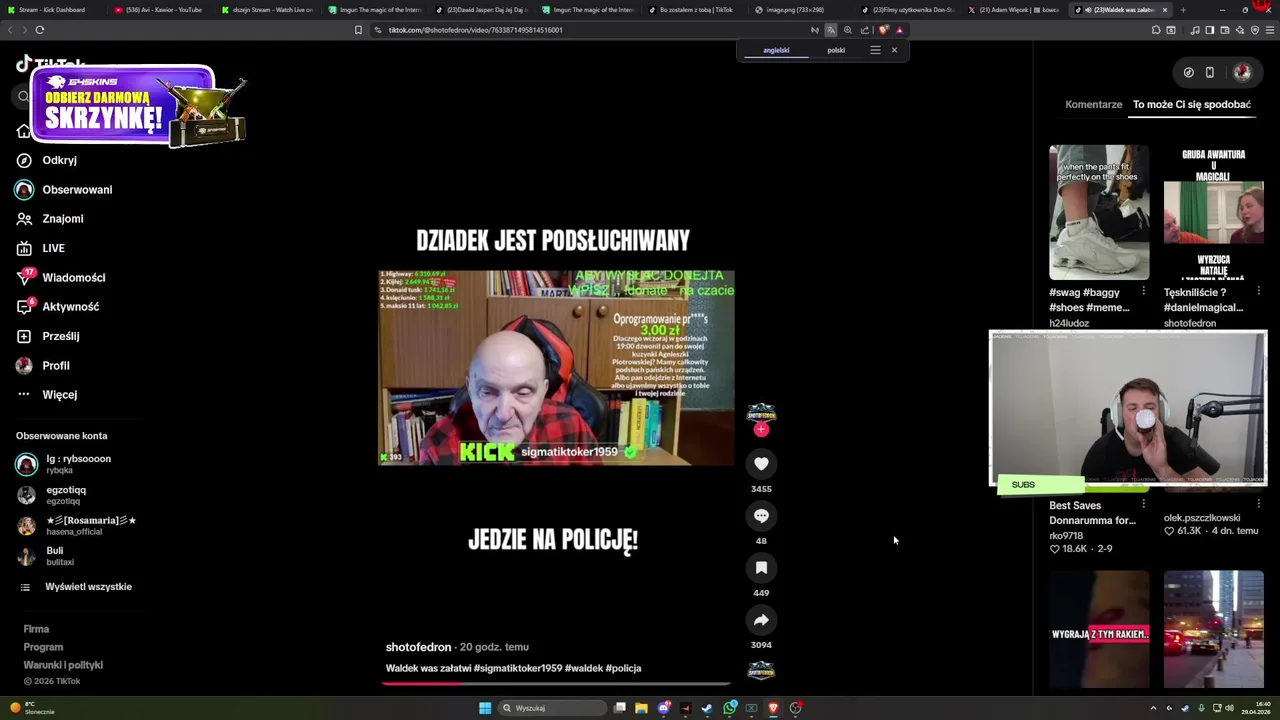Screen dimensions: 1280x720
Task: Open the city street suggested video thumbnail
Action: pos(1213,630)
